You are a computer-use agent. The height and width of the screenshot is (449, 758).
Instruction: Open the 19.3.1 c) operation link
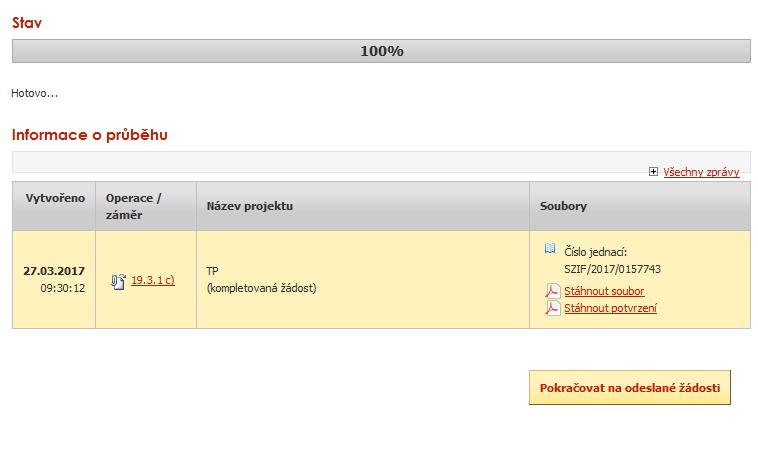click(153, 280)
